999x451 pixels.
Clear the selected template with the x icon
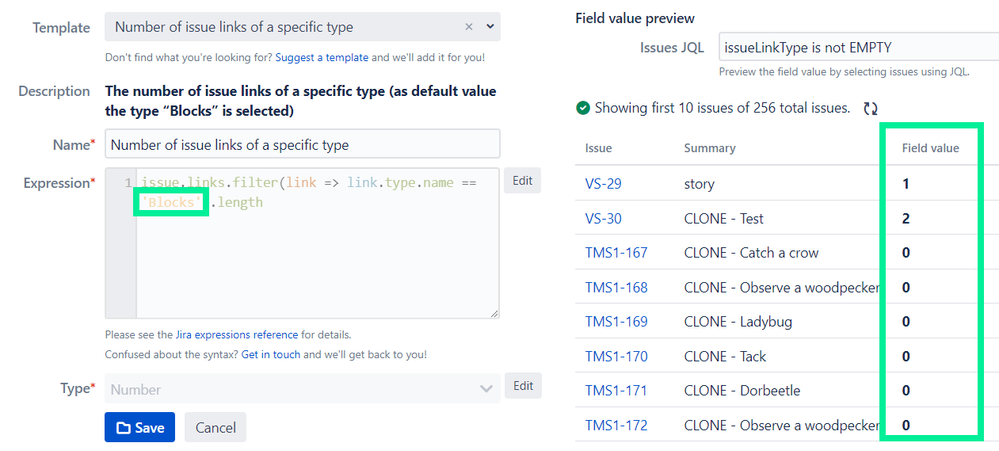[x=470, y=27]
